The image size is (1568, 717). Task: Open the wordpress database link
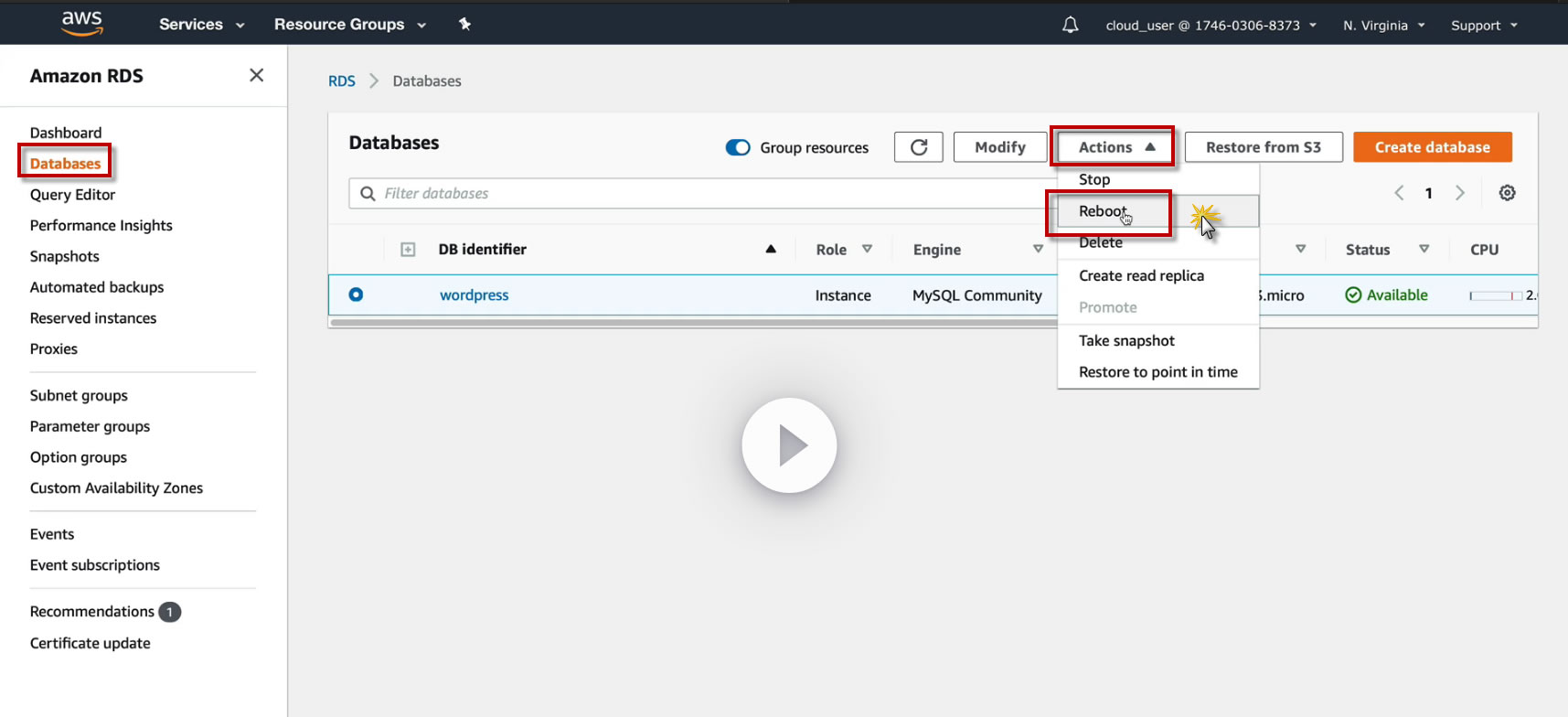click(x=474, y=295)
